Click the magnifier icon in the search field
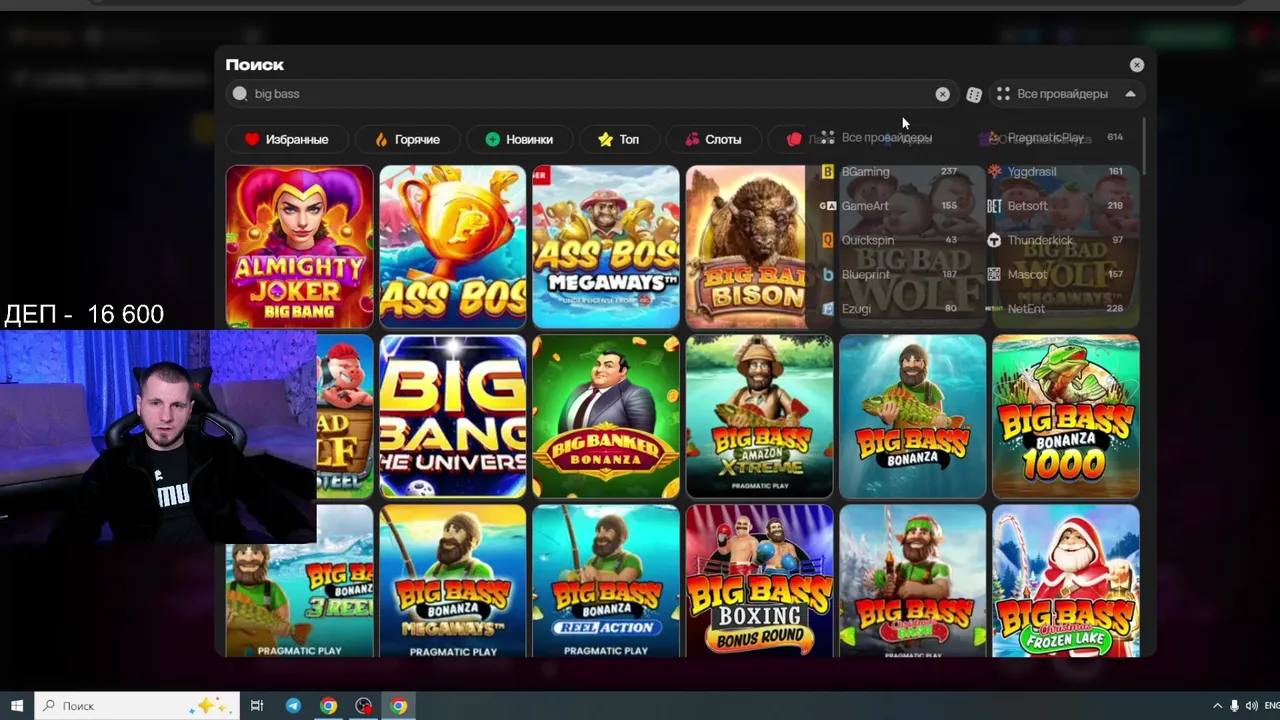The height and width of the screenshot is (720, 1280). (240, 94)
